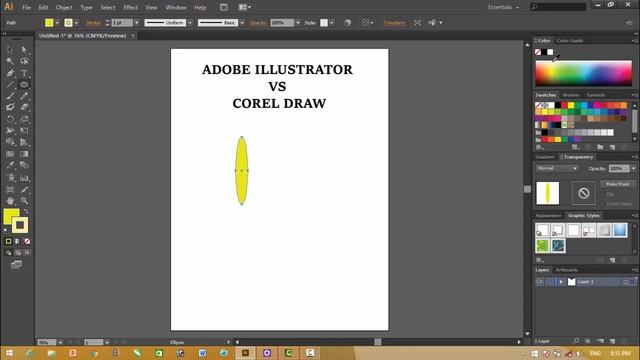Image resolution: width=640 pixels, height=360 pixels.
Task: Select the Shape Builder tool
Action: 10,142
